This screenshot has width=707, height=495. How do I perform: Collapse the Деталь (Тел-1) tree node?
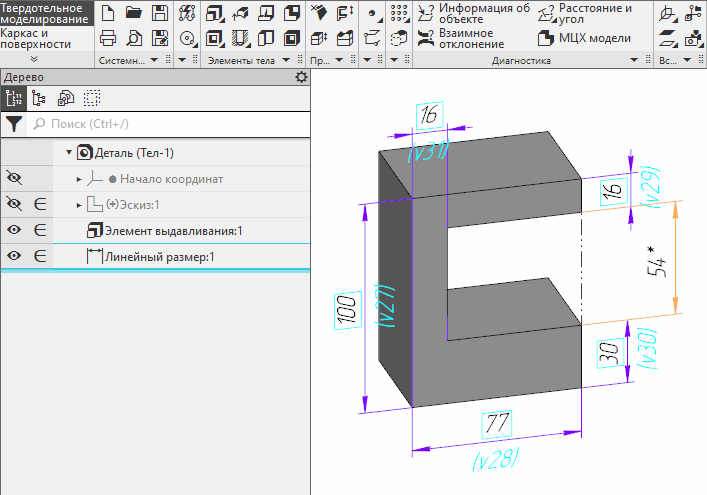point(69,153)
